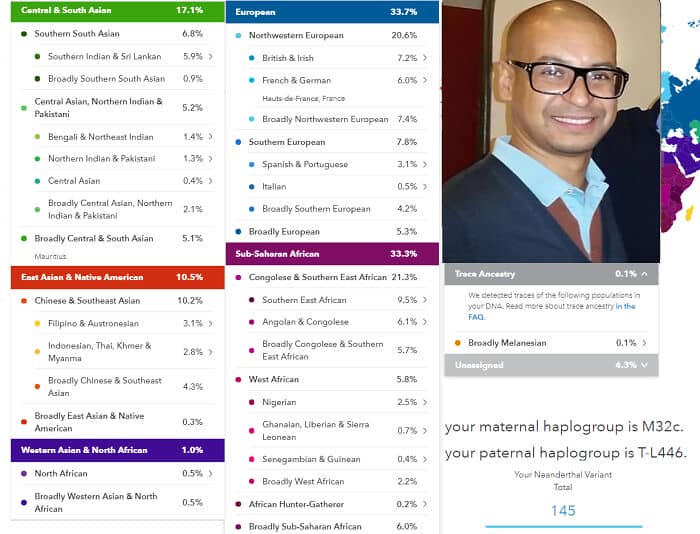Click the East Asian & Native American header

pos(116,277)
